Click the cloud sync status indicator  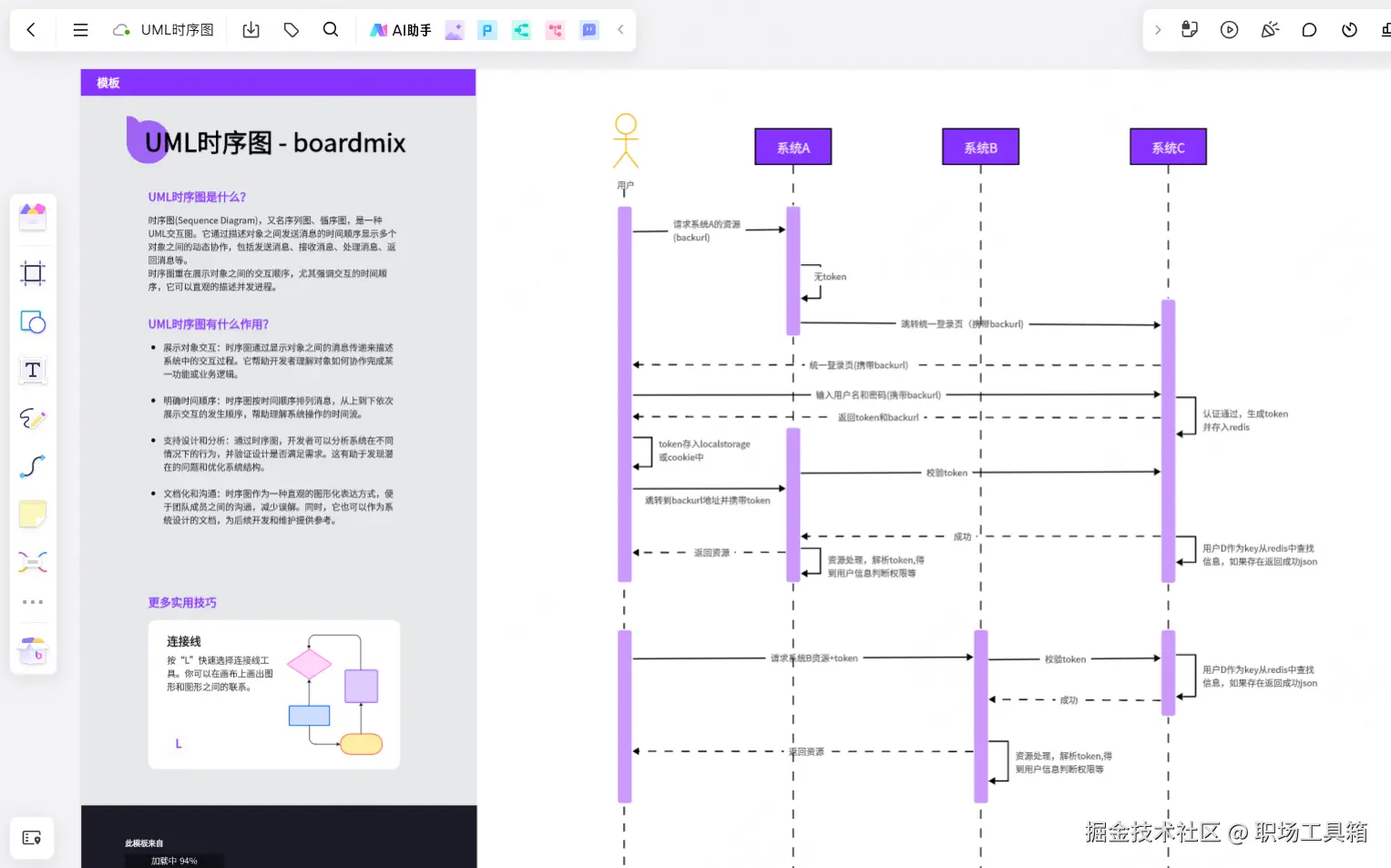click(x=119, y=29)
